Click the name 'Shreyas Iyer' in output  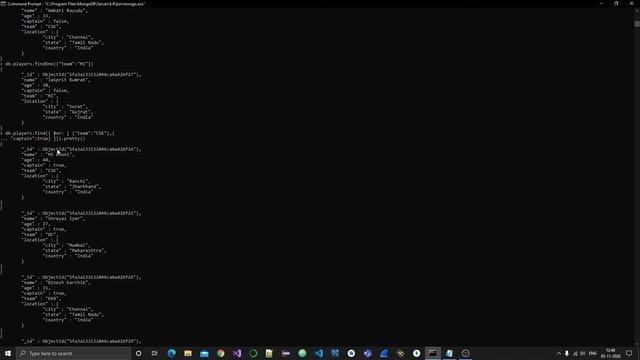[66, 218]
